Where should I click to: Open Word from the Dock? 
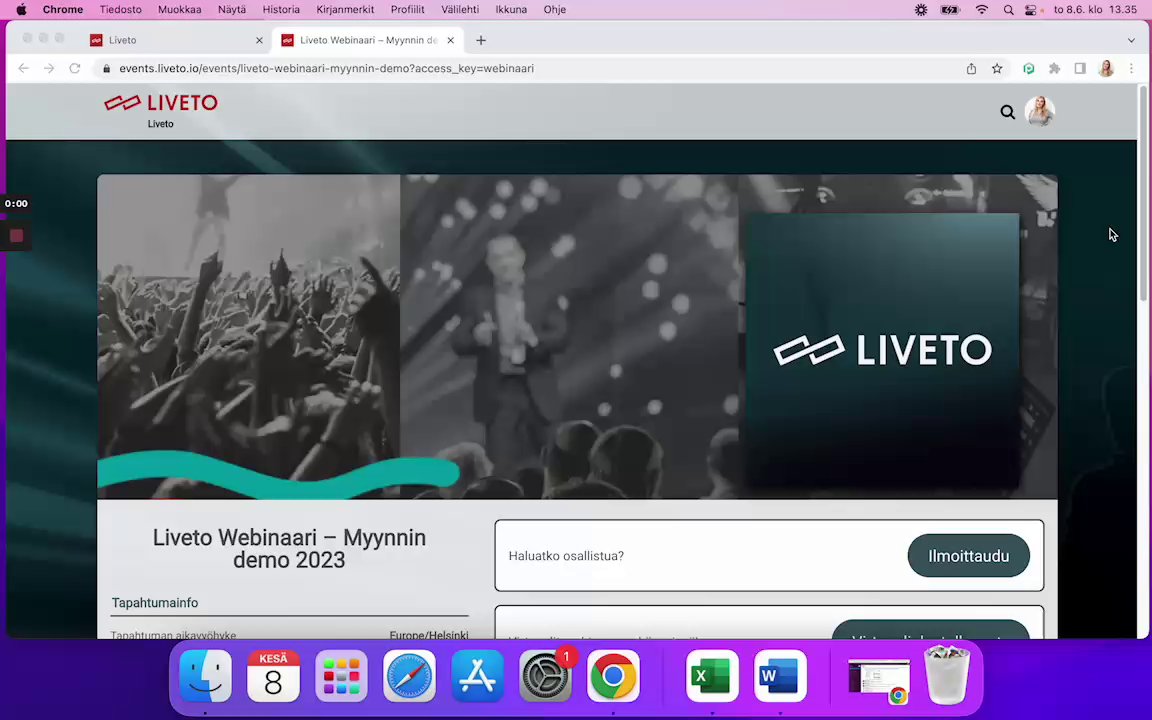pos(780,676)
